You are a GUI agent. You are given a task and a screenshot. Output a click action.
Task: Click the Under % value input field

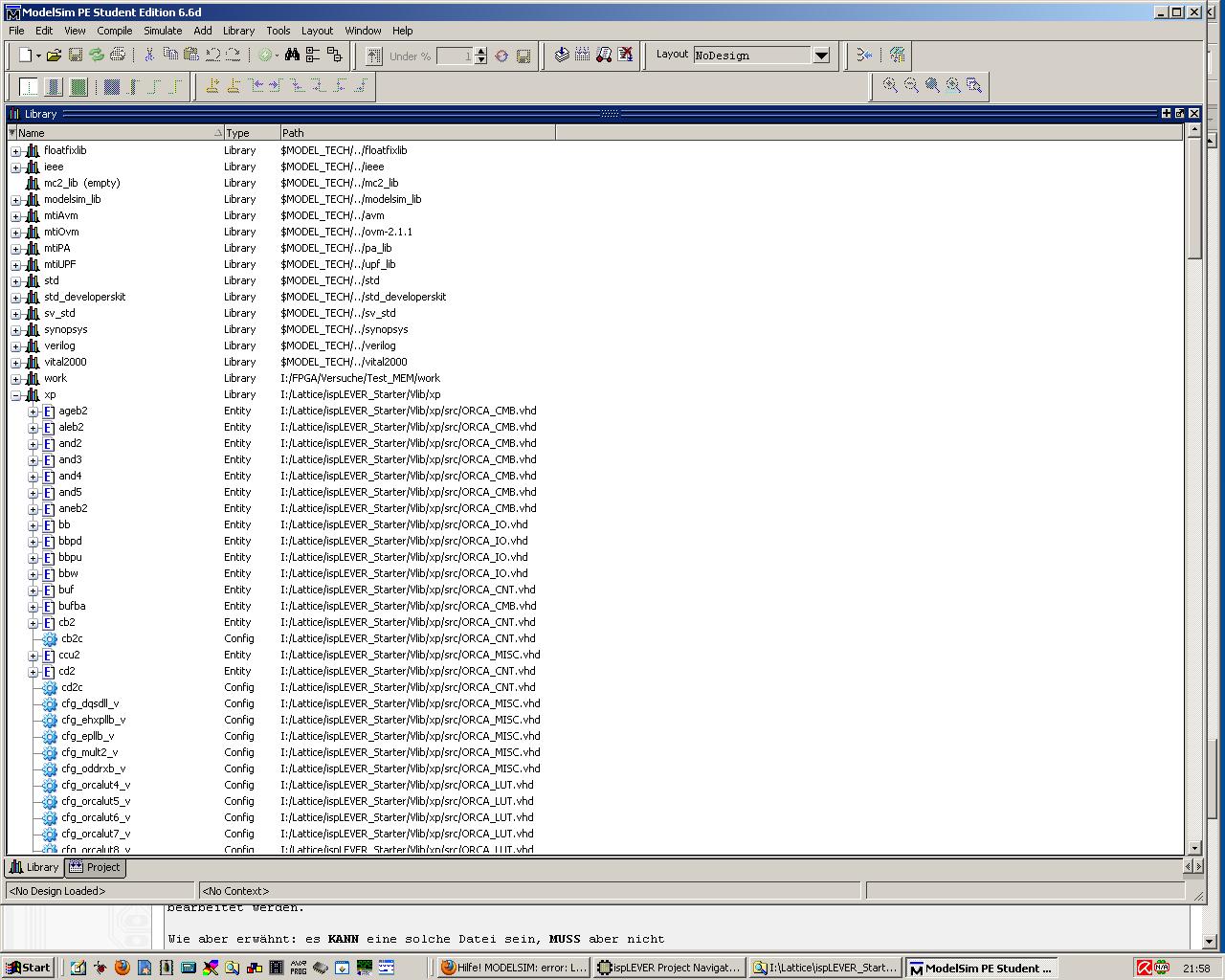tap(455, 56)
